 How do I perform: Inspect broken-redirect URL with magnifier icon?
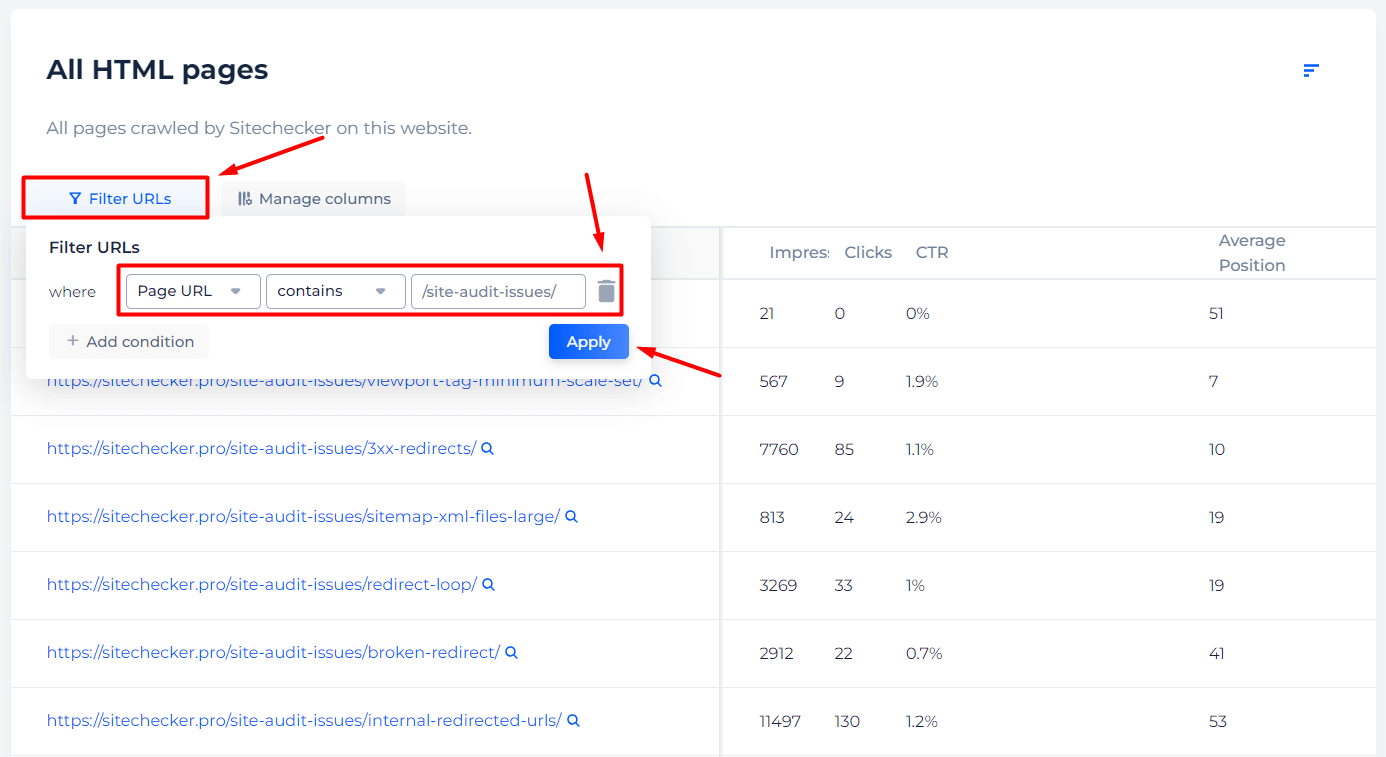[511, 652]
